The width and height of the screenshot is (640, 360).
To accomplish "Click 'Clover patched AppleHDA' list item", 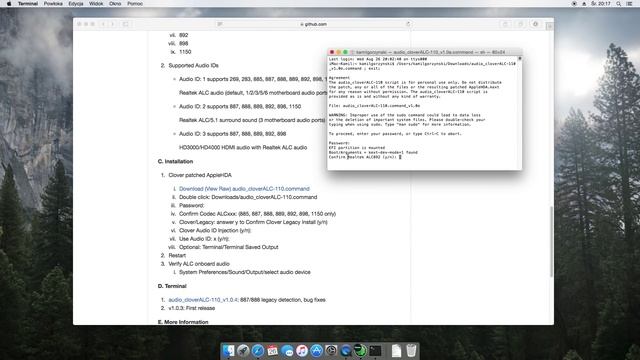I will [x=200, y=175].
